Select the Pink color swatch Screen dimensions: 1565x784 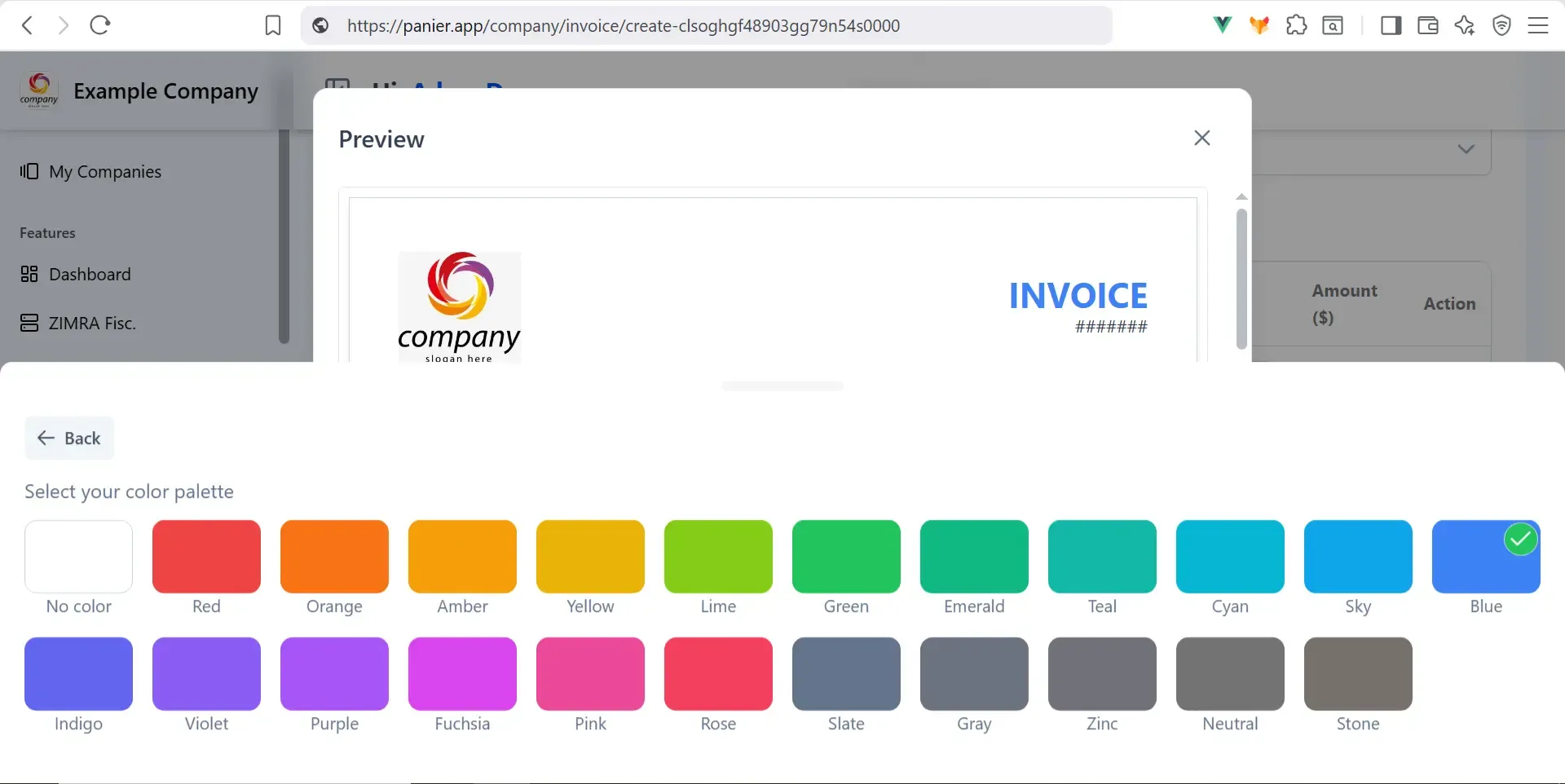591,674
